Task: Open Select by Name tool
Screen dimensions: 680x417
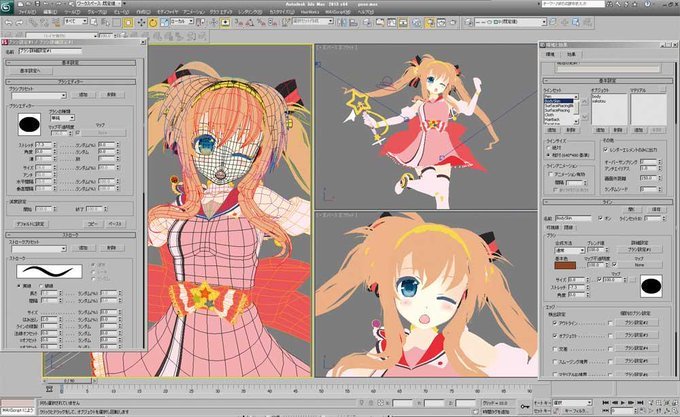Action: 105,22
